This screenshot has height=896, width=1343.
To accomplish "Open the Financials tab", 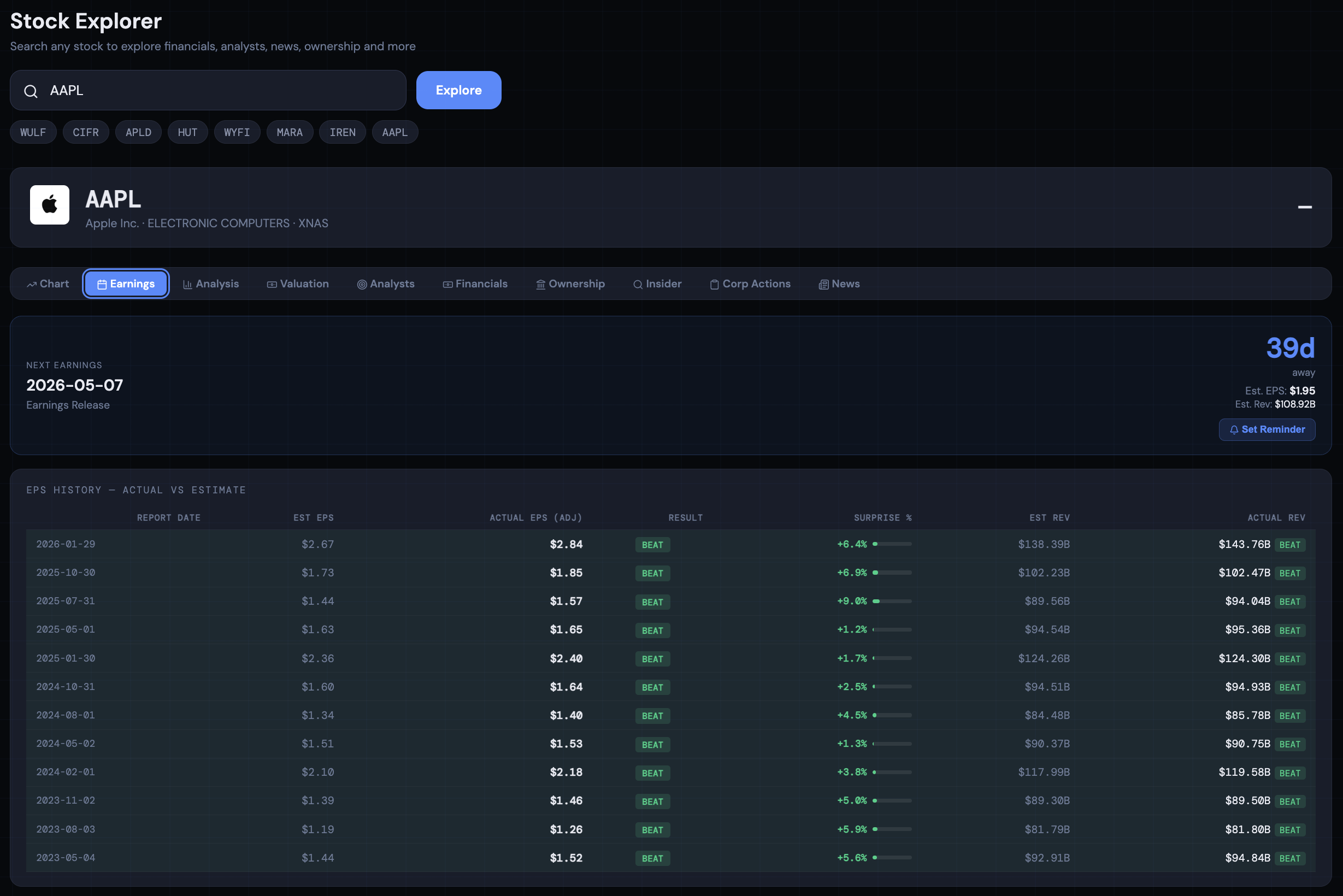I will pos(475,284).
